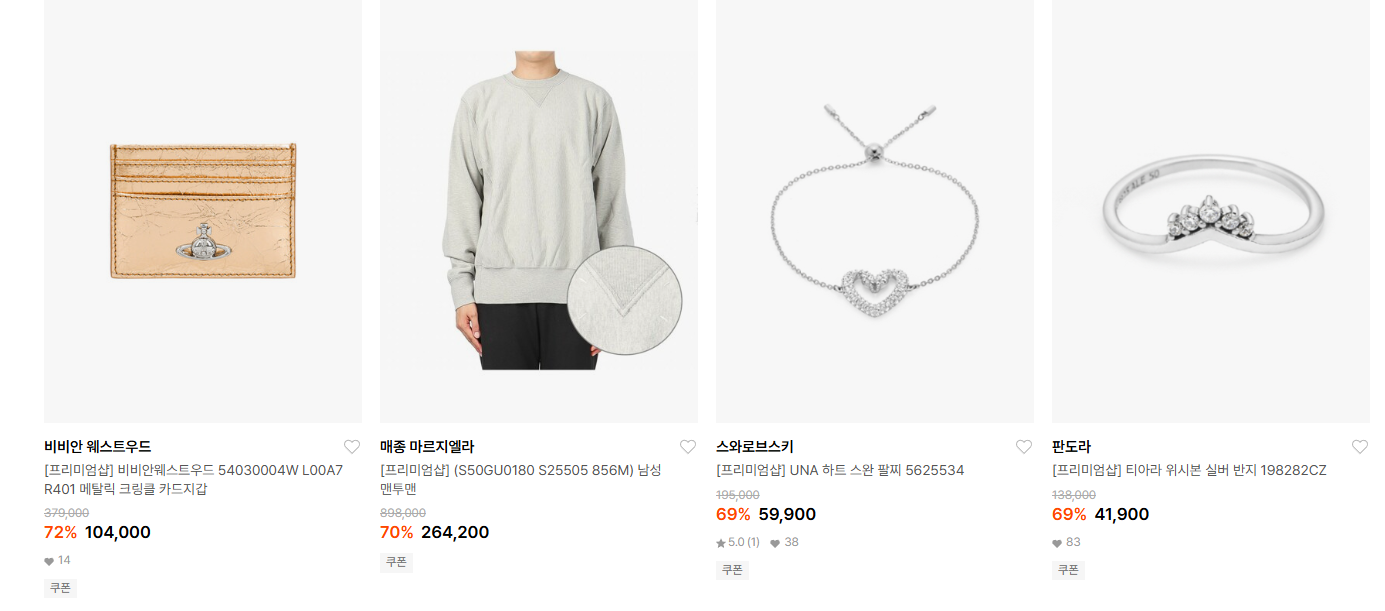The height and width of the screenshot is (611, 1385).
Task: Toggle wishlist heart for Maison Margiela sweatshirt
Action: pos(687,447)
